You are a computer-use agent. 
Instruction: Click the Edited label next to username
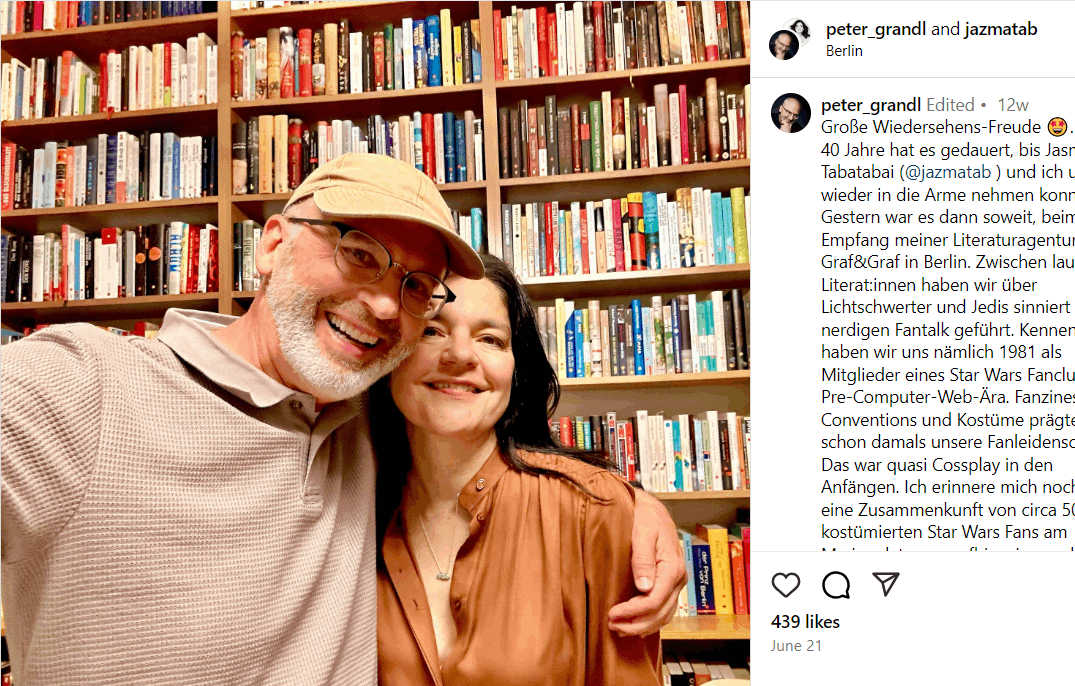coord(950,105)
